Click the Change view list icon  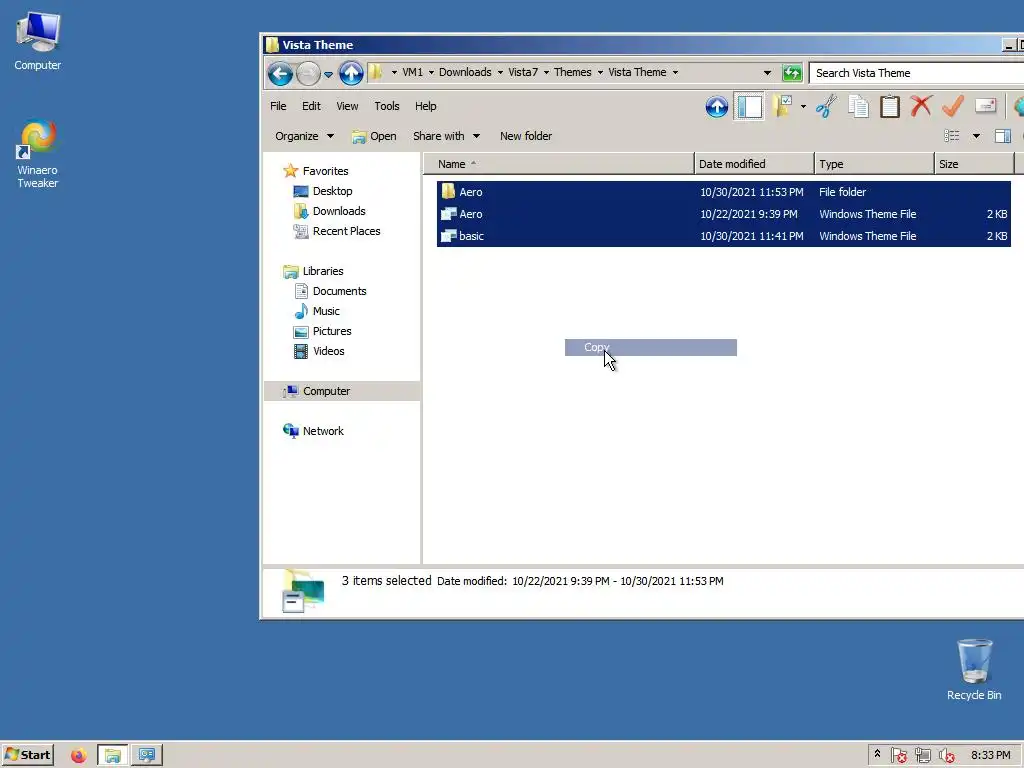pyautogui.click(x=952, y=136)
